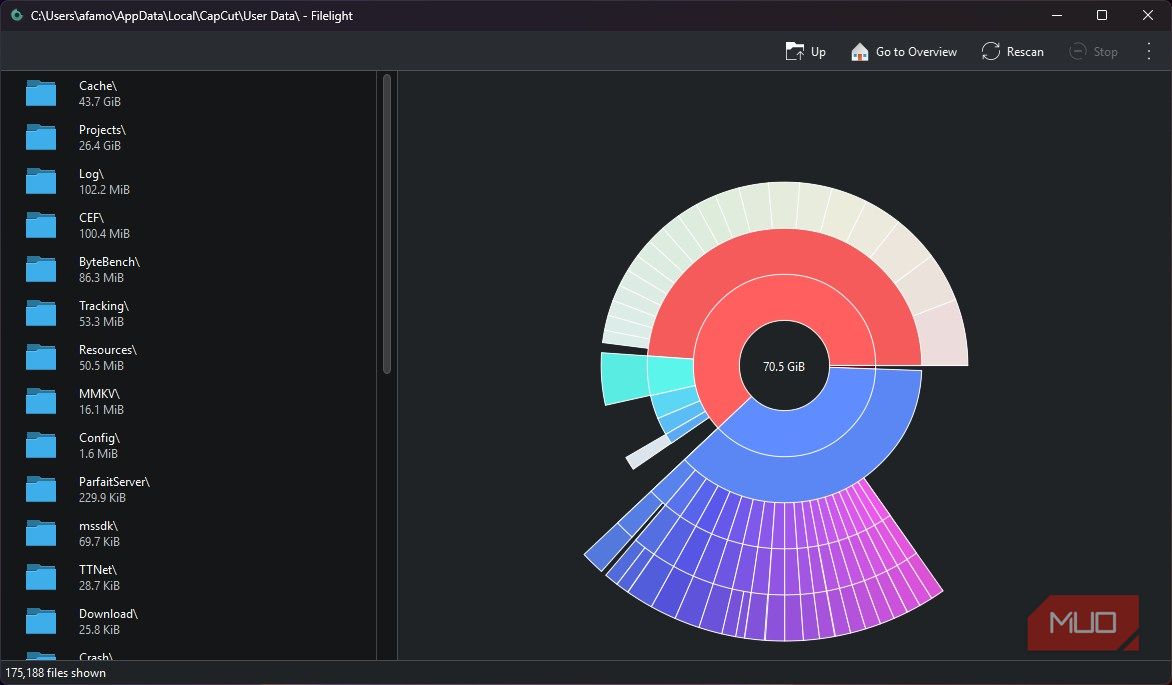The image size is (1172, 685).
Task: Select the Projects folder icon
Action: point(41,138)
